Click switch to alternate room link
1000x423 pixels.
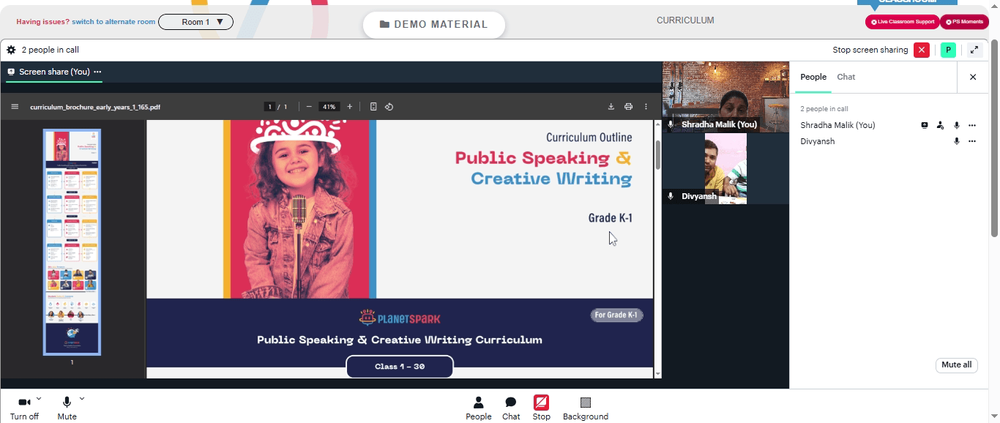pos(114,22)
